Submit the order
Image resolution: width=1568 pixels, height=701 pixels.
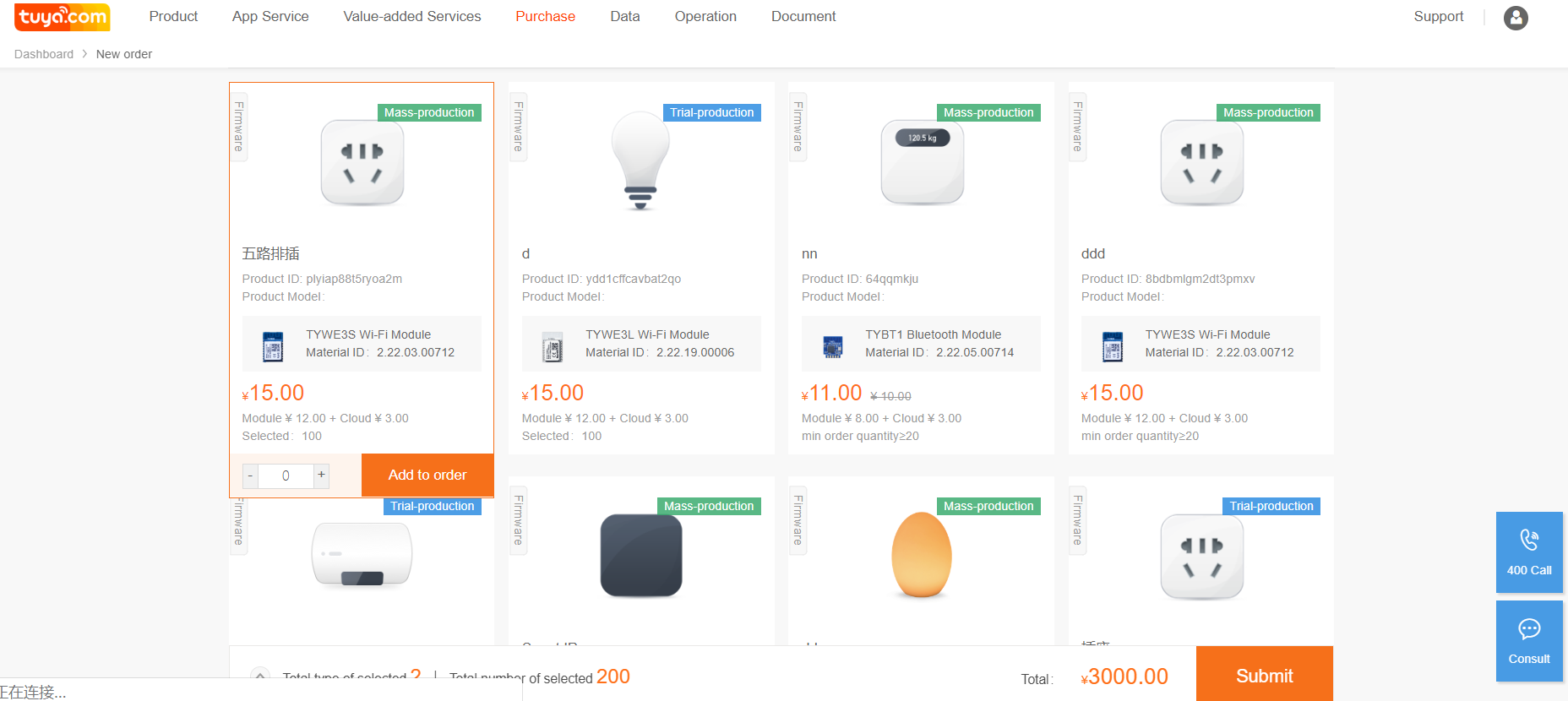pyautogui.click(x=1264, y=676)
